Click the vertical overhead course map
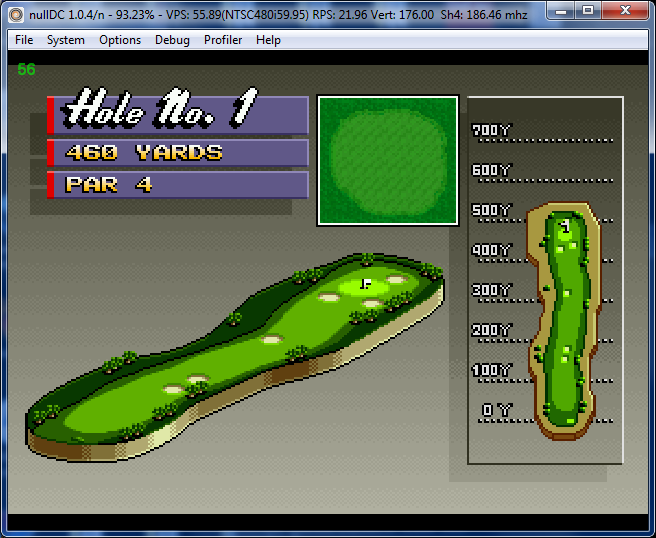 pos(564,321)
